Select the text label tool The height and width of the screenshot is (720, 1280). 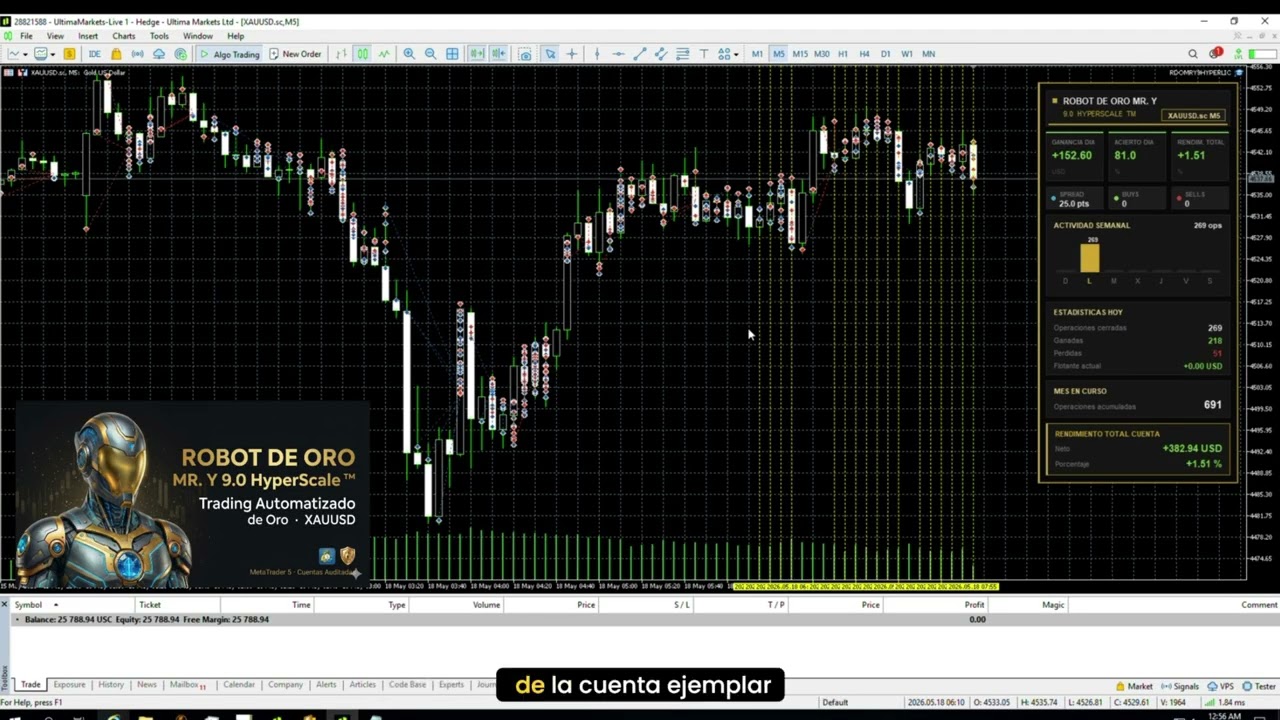pyautogui.click(x=704, y=54)
